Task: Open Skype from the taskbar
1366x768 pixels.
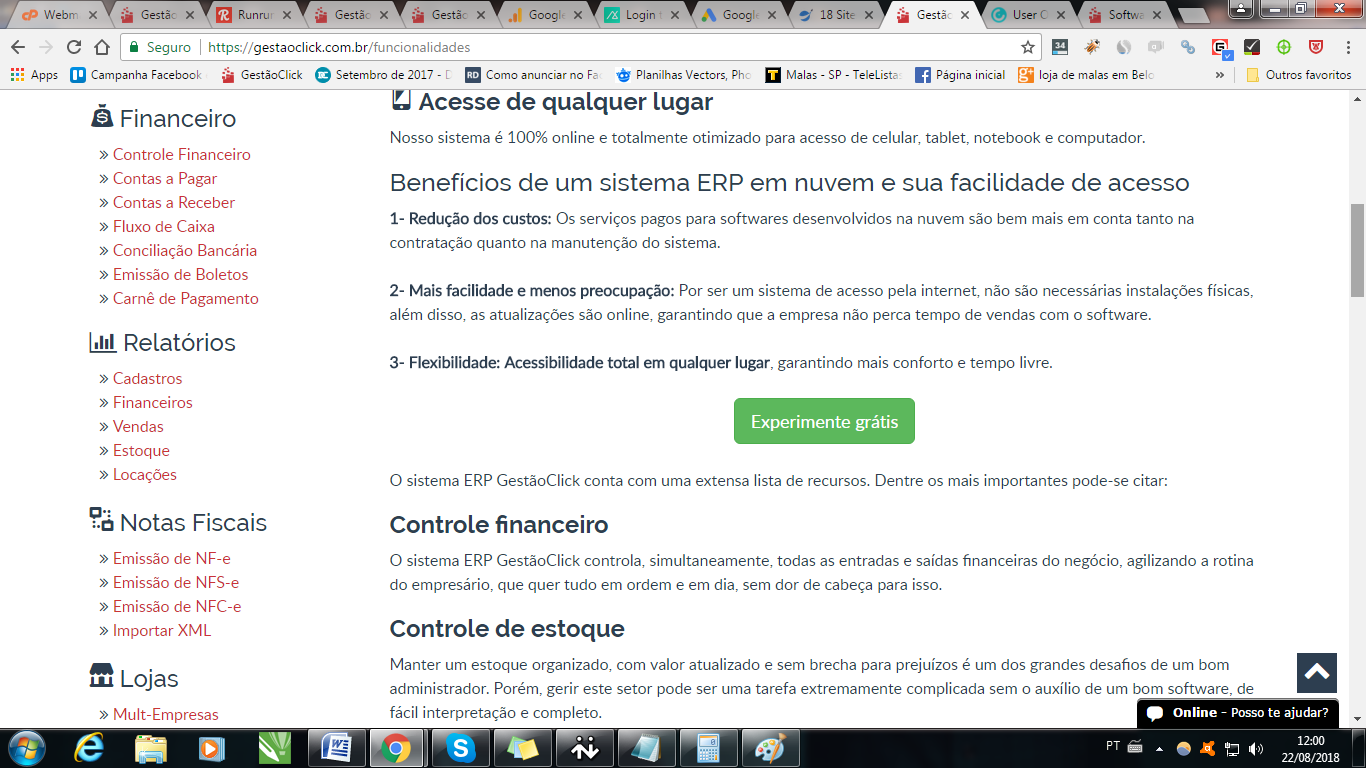Action: point(460,748)
